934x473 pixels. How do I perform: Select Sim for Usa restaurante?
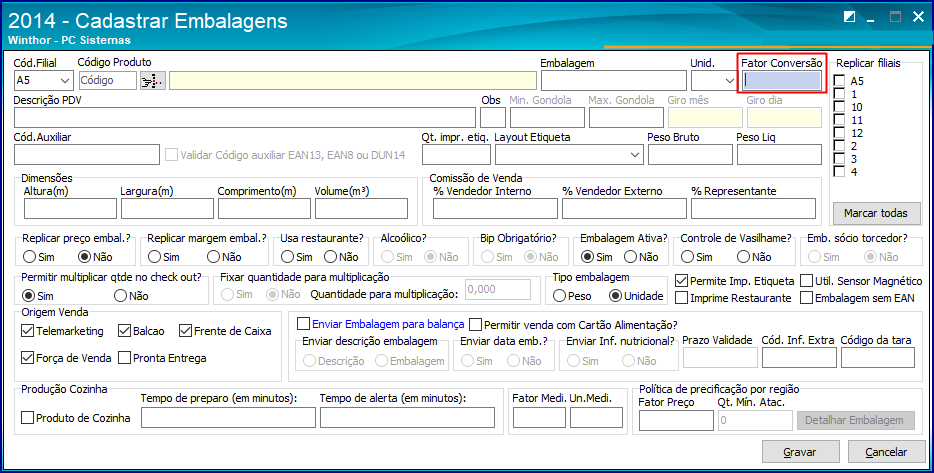(x=287, y=257)
